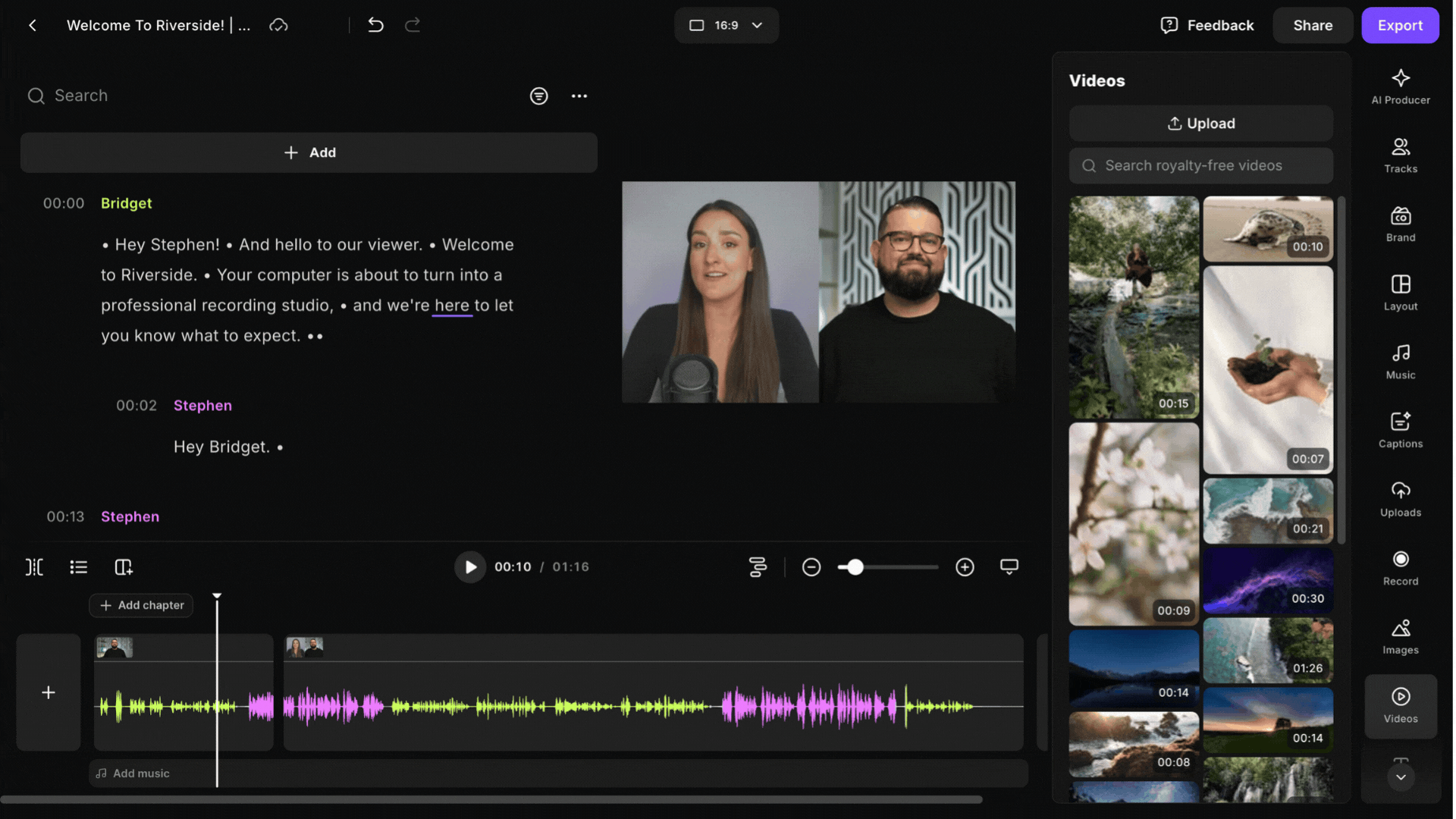Switch to the Music sidebar tab
Screen dimensions: 1456x819
[1400, 361]
